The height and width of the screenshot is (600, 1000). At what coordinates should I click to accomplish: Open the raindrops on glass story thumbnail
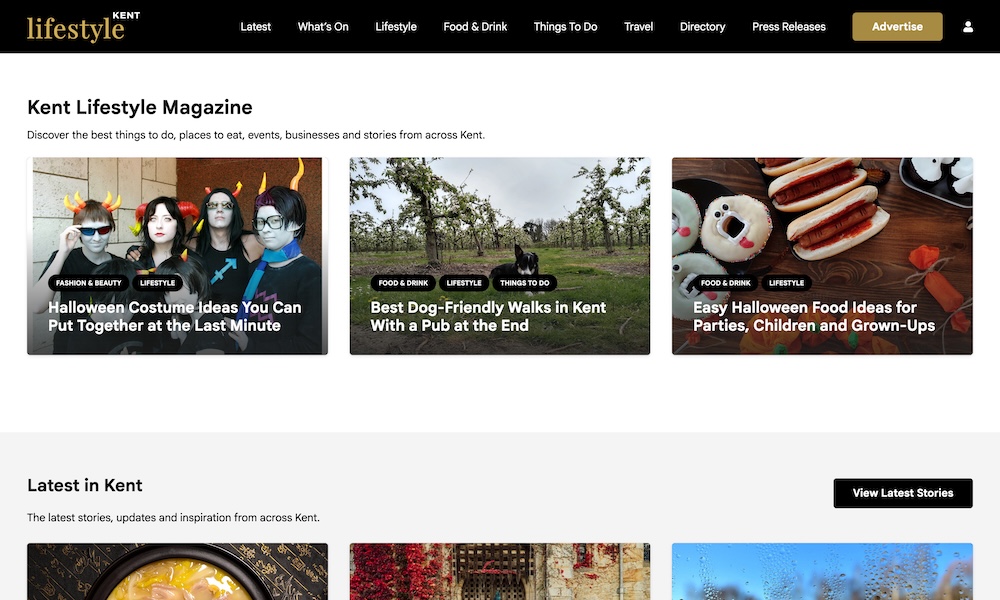click(x=822, y=571)
